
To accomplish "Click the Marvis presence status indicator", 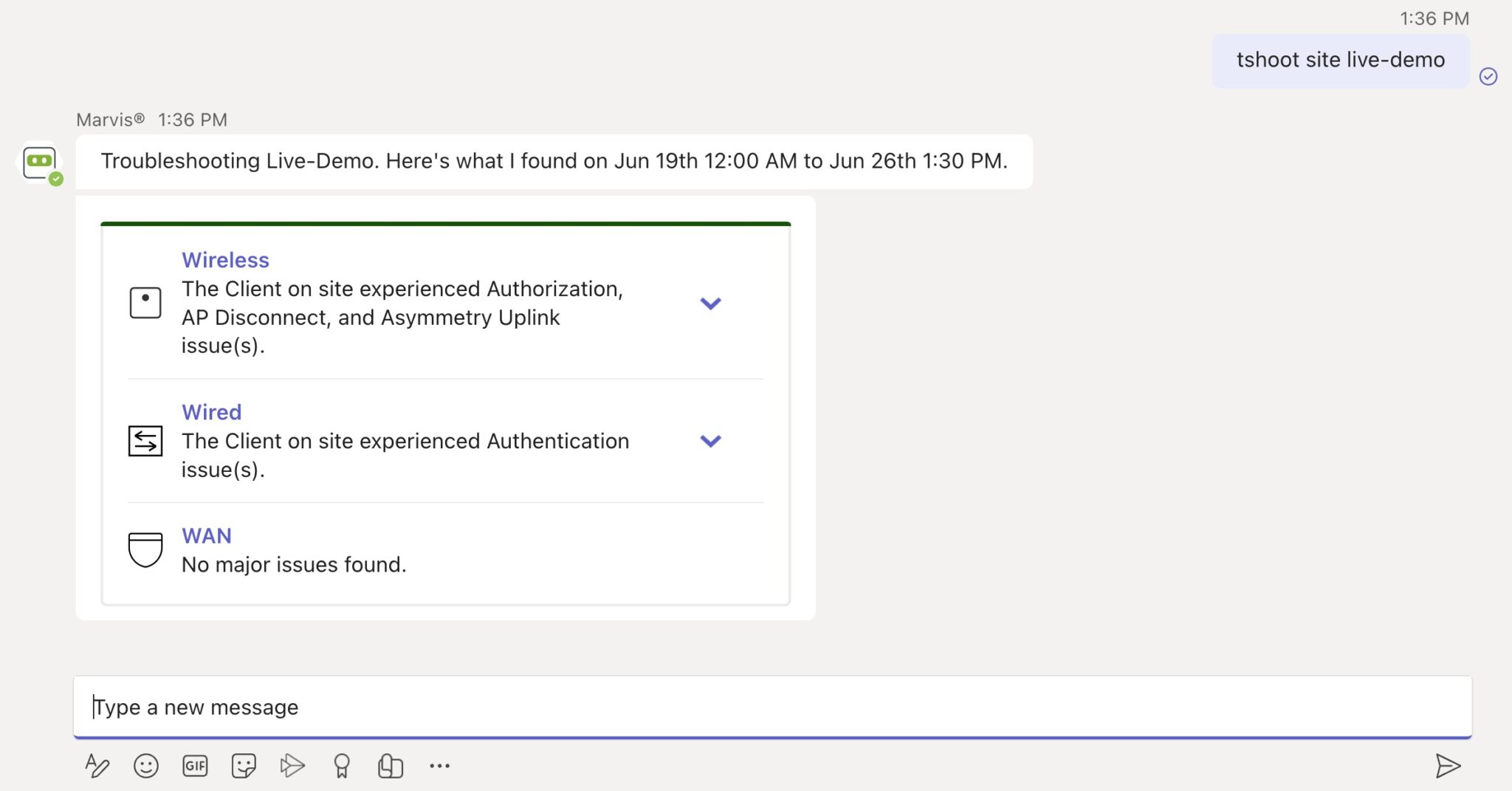I will click(x=56, y=177).
